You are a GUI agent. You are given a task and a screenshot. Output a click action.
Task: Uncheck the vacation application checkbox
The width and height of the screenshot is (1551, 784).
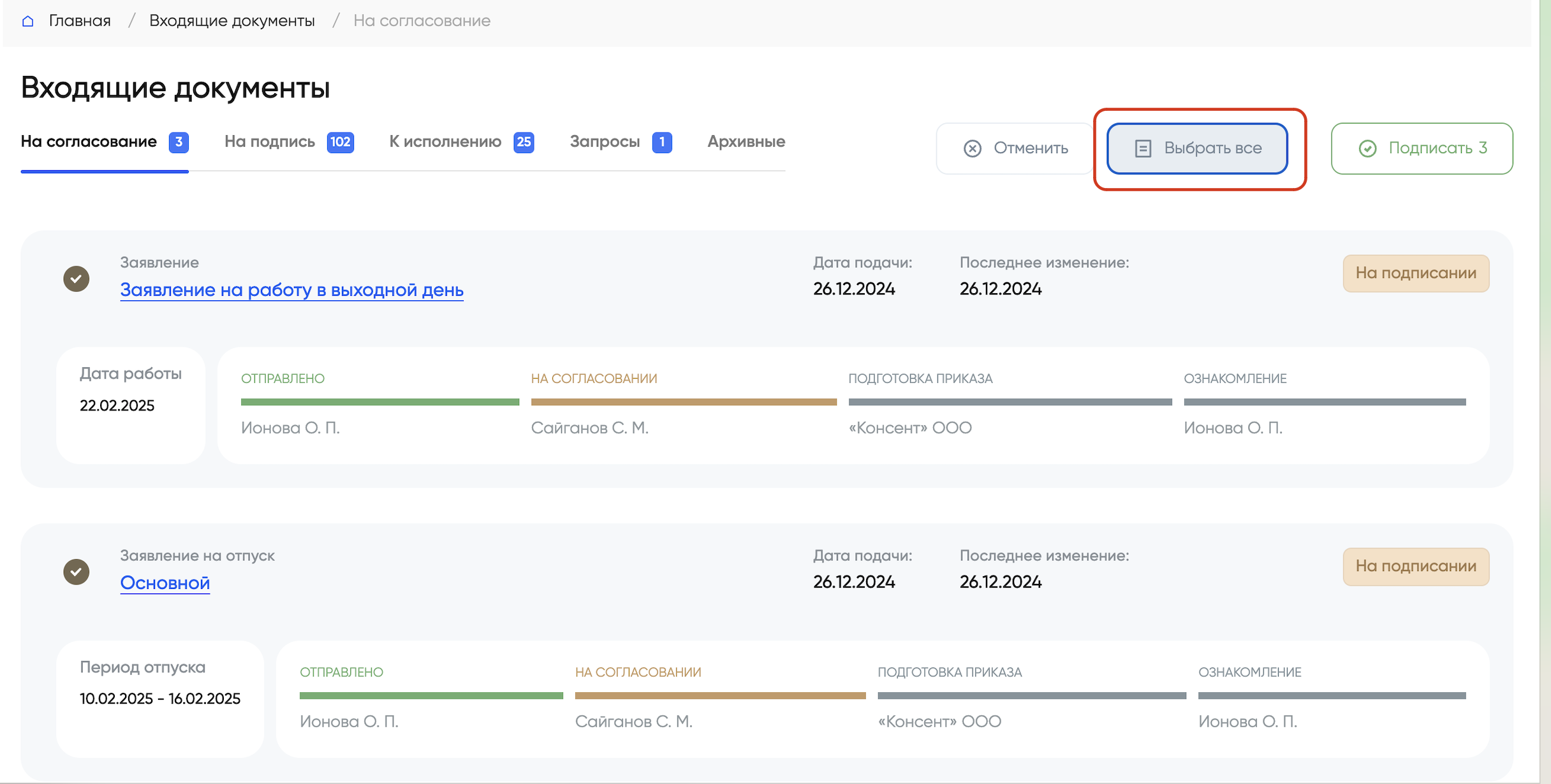click(77, 572)
